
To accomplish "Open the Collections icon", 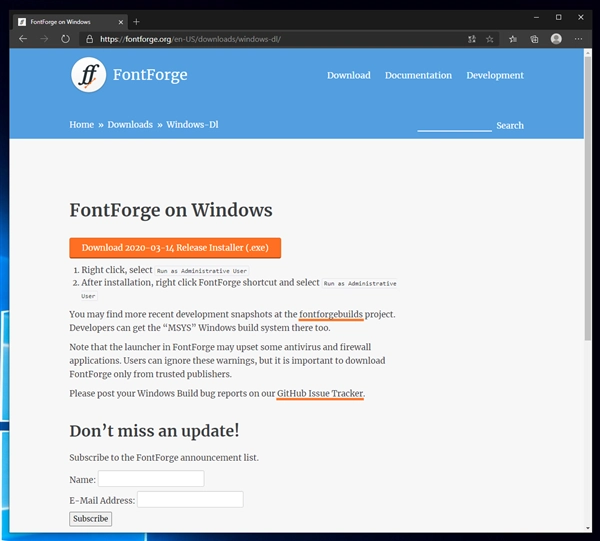I will [534, 39].
